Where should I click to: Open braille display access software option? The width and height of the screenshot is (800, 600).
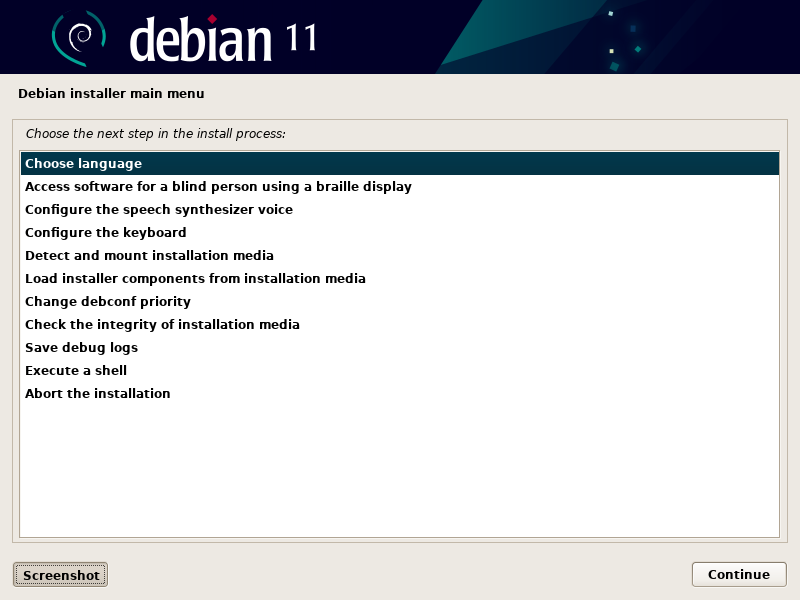pyautogui.click(x=399, y=186)
